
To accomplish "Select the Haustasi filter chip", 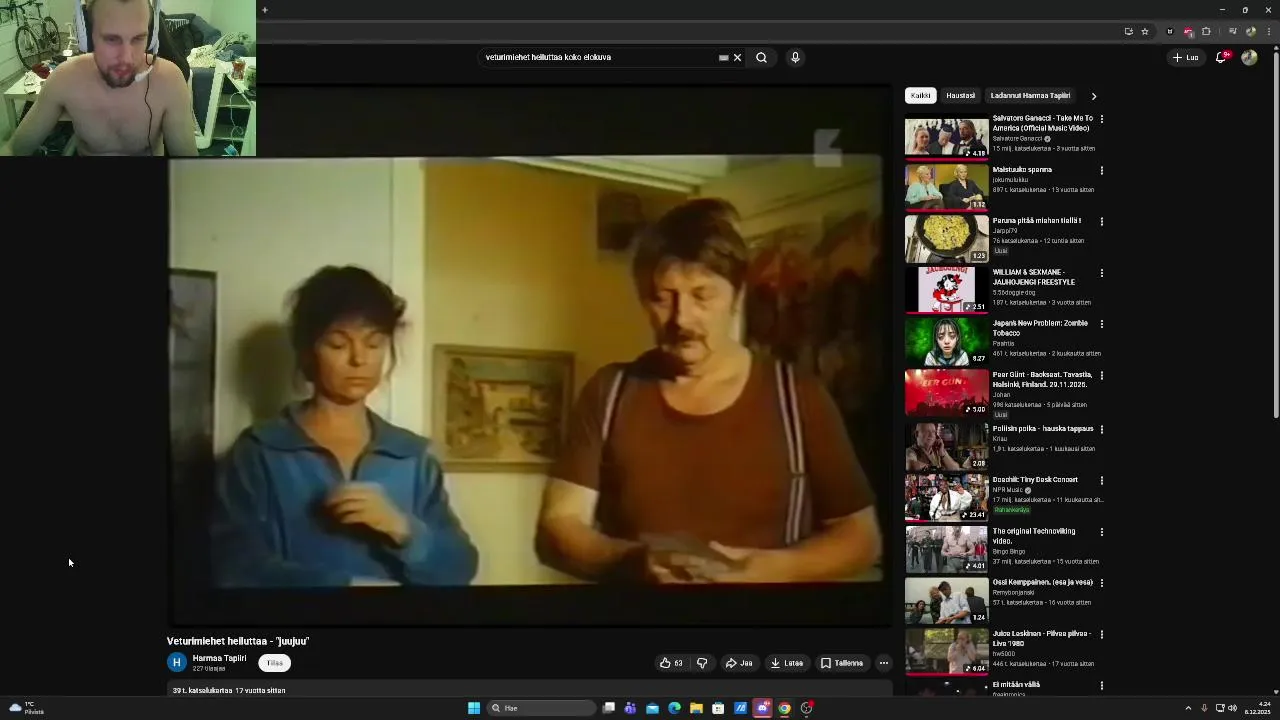I will 960,96.
